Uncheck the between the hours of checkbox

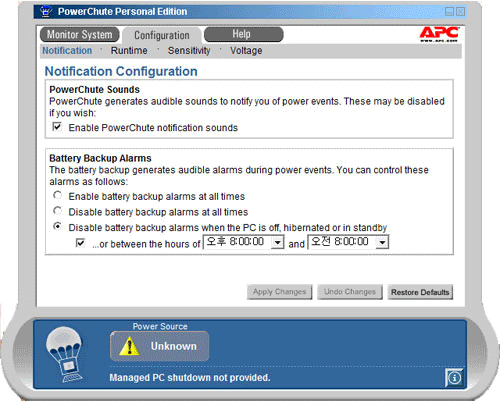pyautogui.click(x=80, y=243)
